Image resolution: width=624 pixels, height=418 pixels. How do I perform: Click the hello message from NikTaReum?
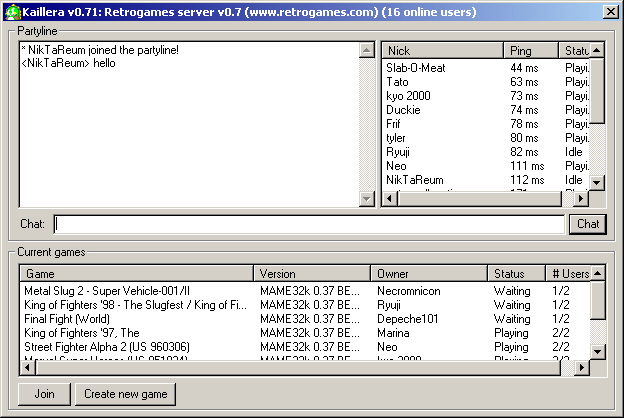(x=68, y=63)
